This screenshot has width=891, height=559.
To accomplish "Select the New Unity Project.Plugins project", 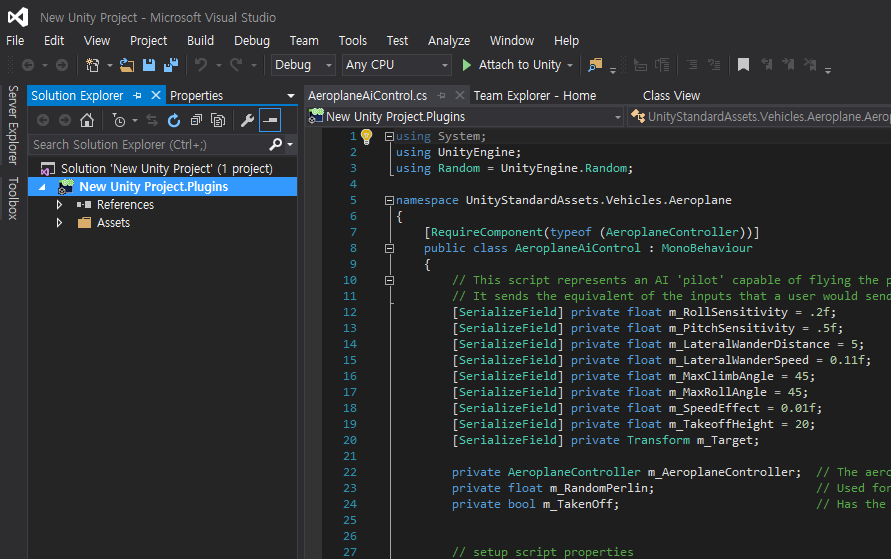I will 163,187.
